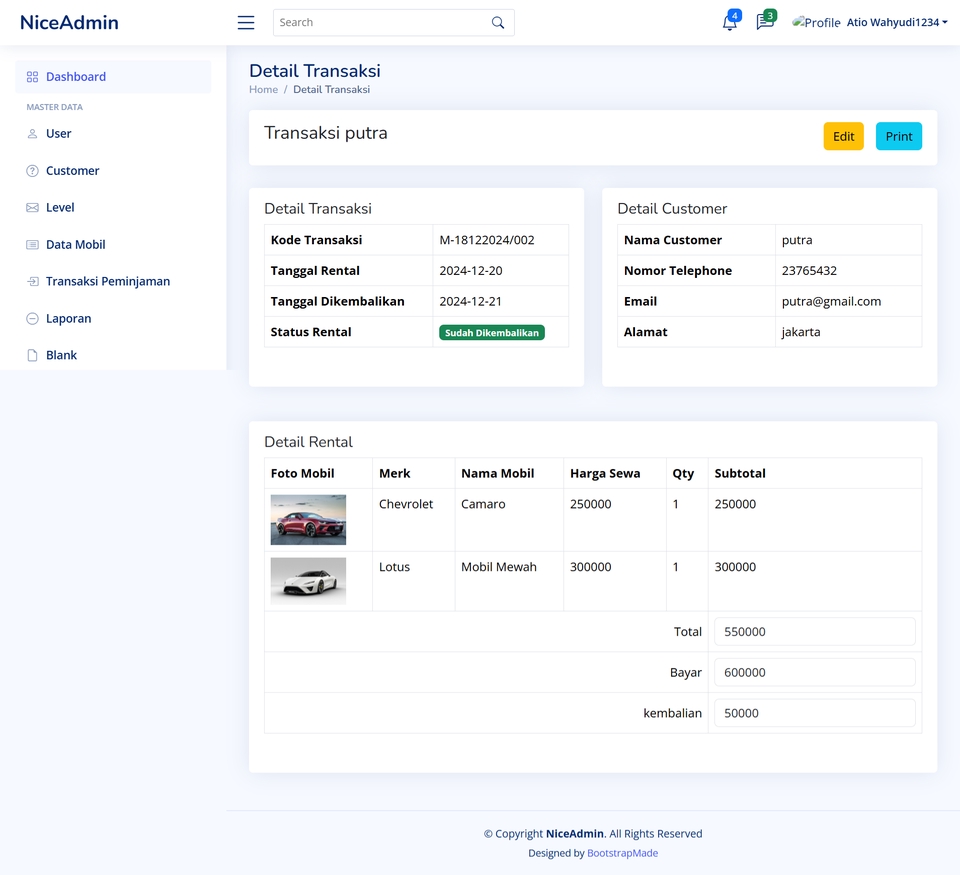
Task: Click the Laporan dash-circle icon
Action: 32,318
